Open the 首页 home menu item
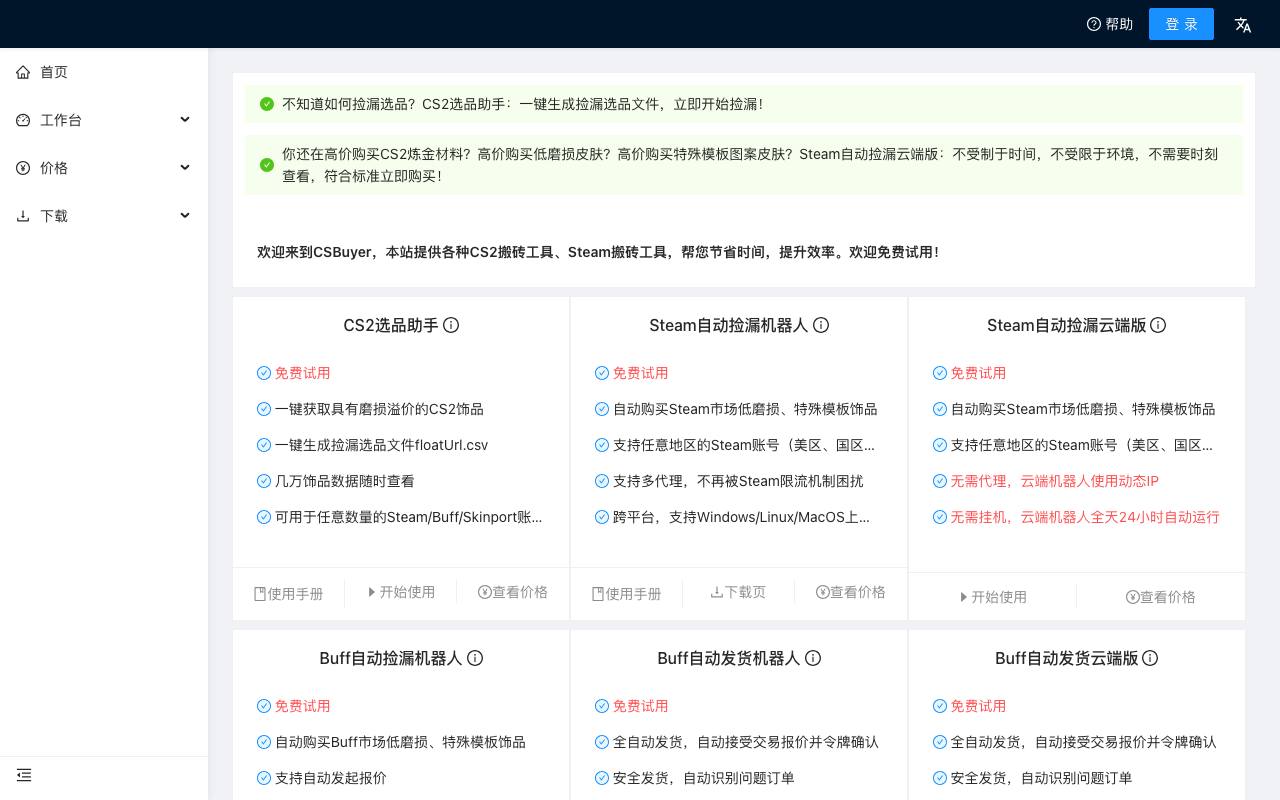This screenshot has width=1280, height=800. pos(104,72)
